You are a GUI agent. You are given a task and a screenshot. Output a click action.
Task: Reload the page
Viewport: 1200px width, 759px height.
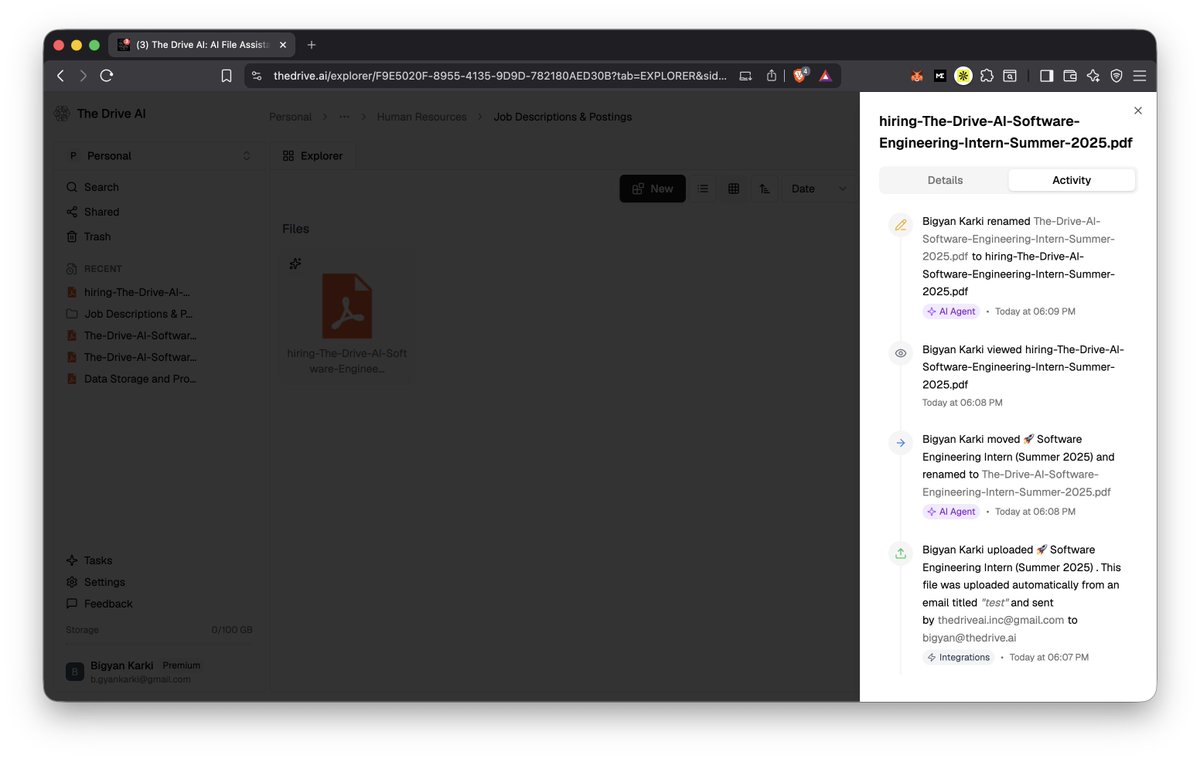[107, 76]
